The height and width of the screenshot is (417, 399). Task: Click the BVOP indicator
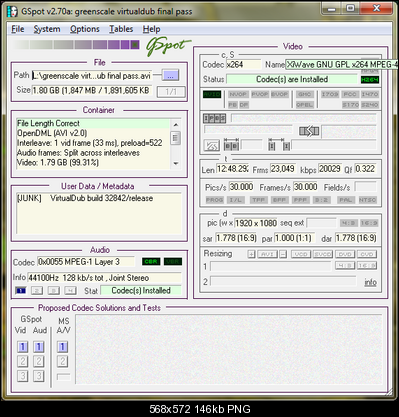(x=279, y=94)
